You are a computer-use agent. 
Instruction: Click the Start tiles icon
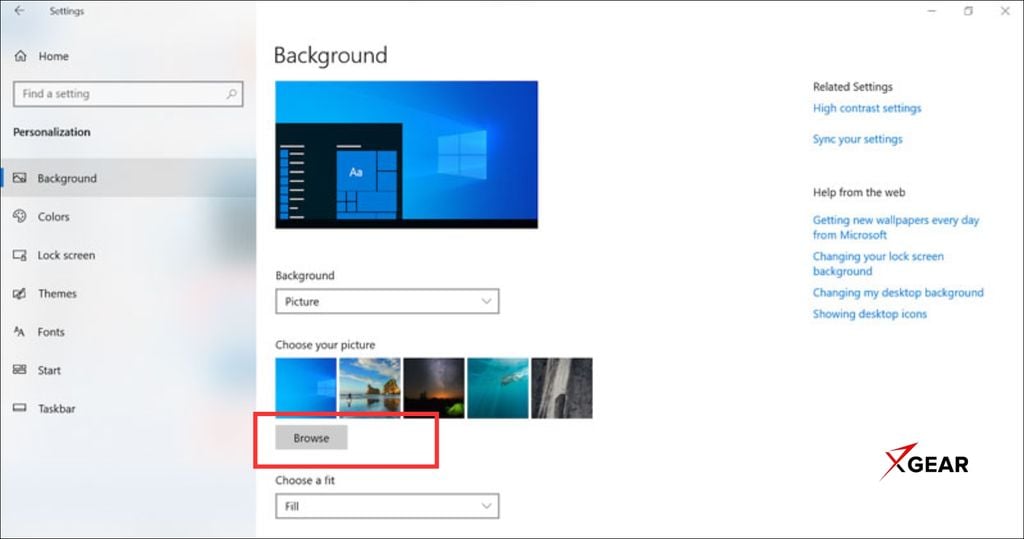pyautogui.click(x=20, y=370)
